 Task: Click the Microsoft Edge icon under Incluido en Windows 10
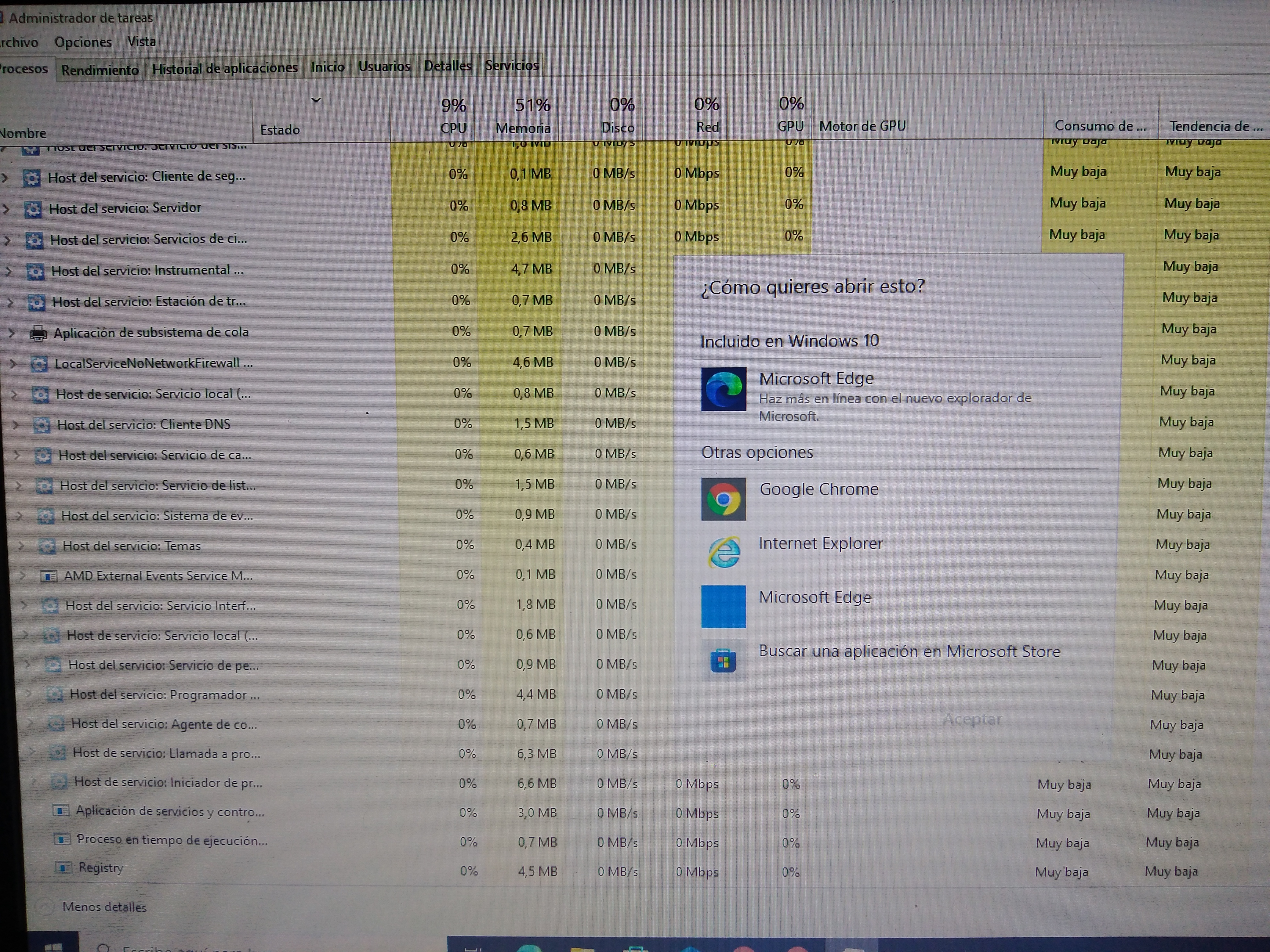click(x=724, y=390)
